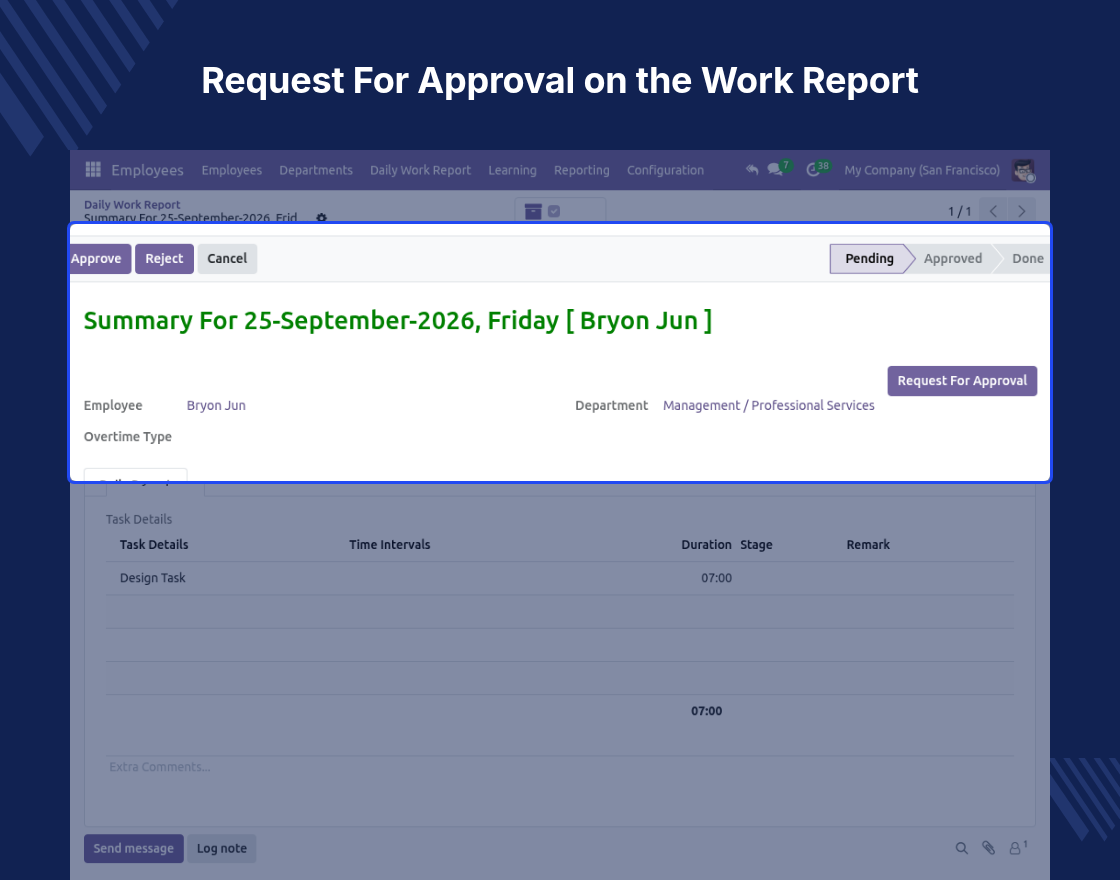Click the 1 / 1 record counter
The width and height of the screenshot is (1120, 880).
point(959,211)
